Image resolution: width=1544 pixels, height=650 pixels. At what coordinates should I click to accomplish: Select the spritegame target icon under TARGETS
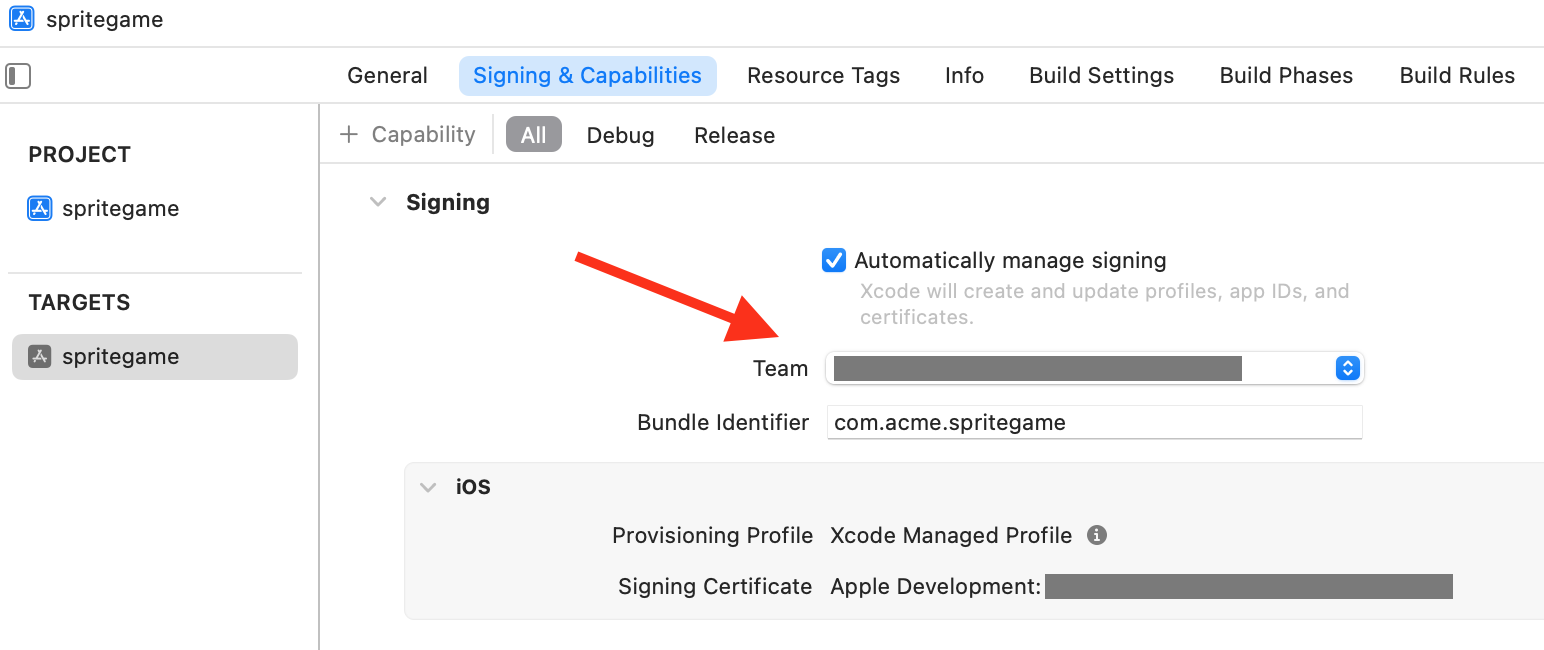40,356
